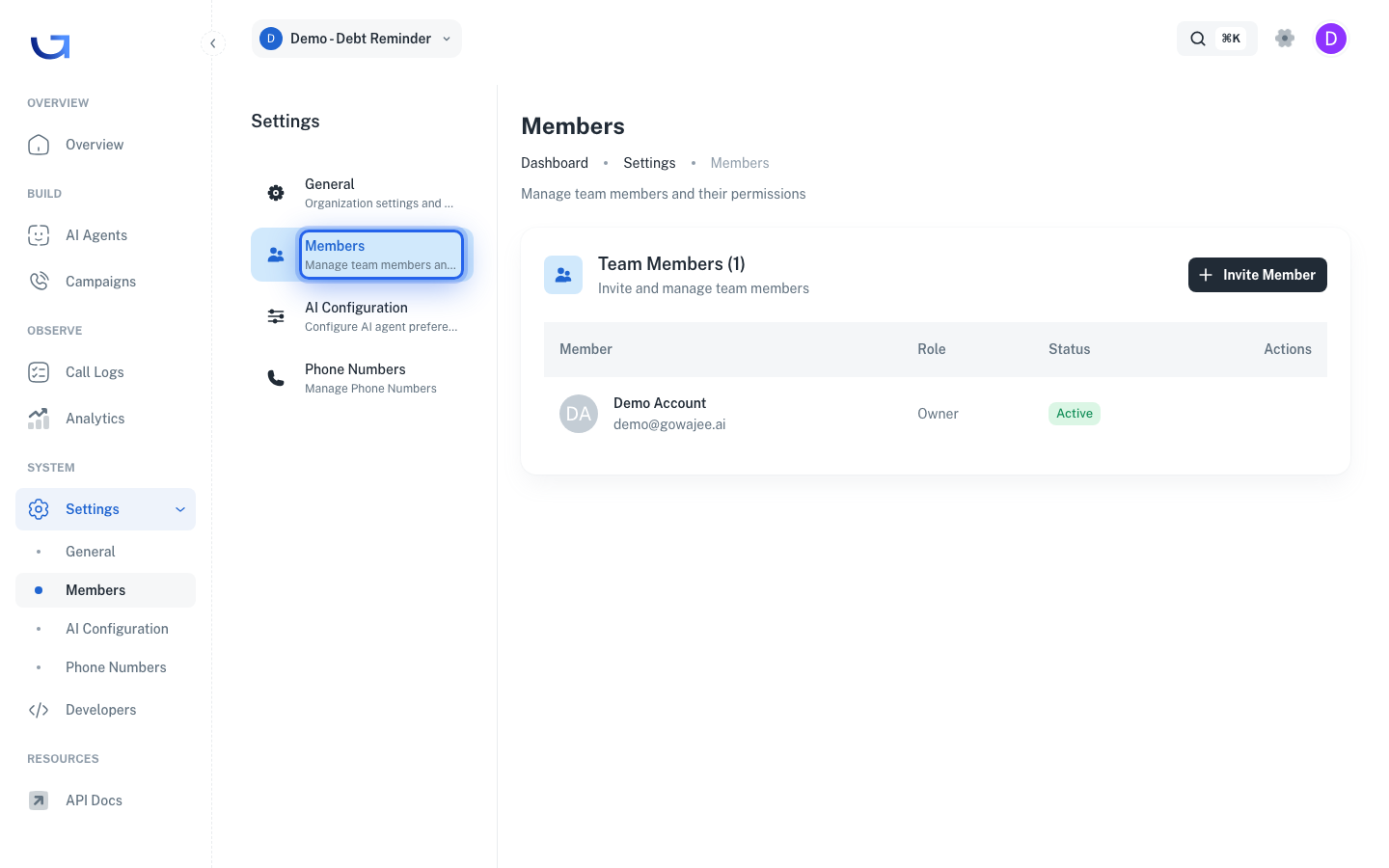The image size is (1389, 868).
Task: Collapse the sidebar with the arrow toggle
Action: 213,43
